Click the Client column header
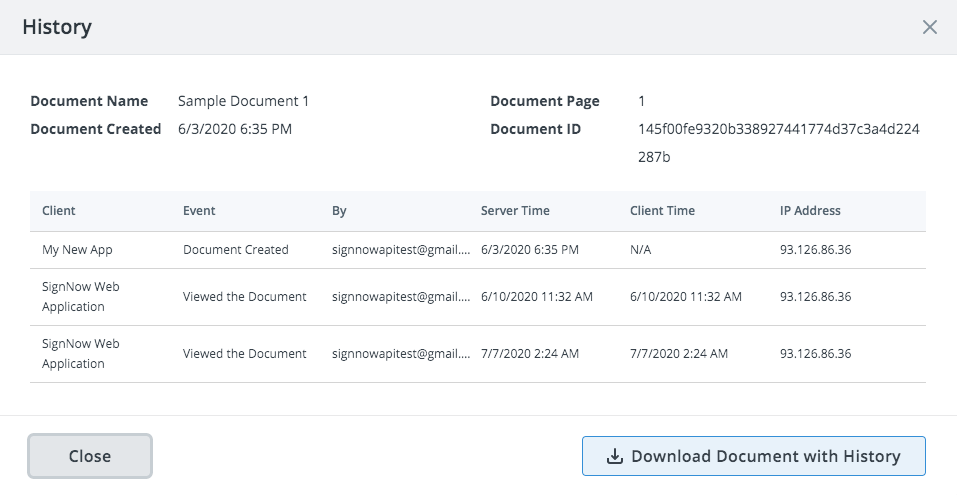 tap(59, 211)
